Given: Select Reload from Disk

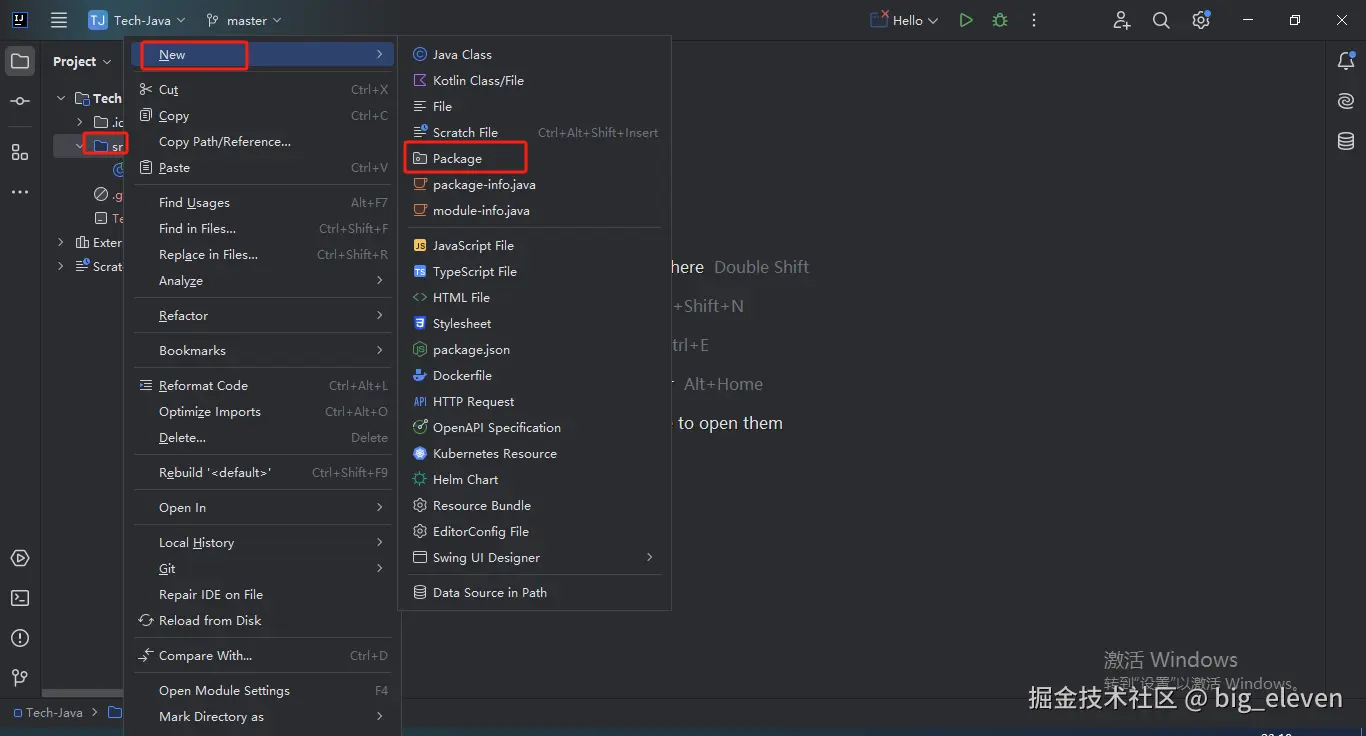Looking at the screenshot, I should pos(263,620).
